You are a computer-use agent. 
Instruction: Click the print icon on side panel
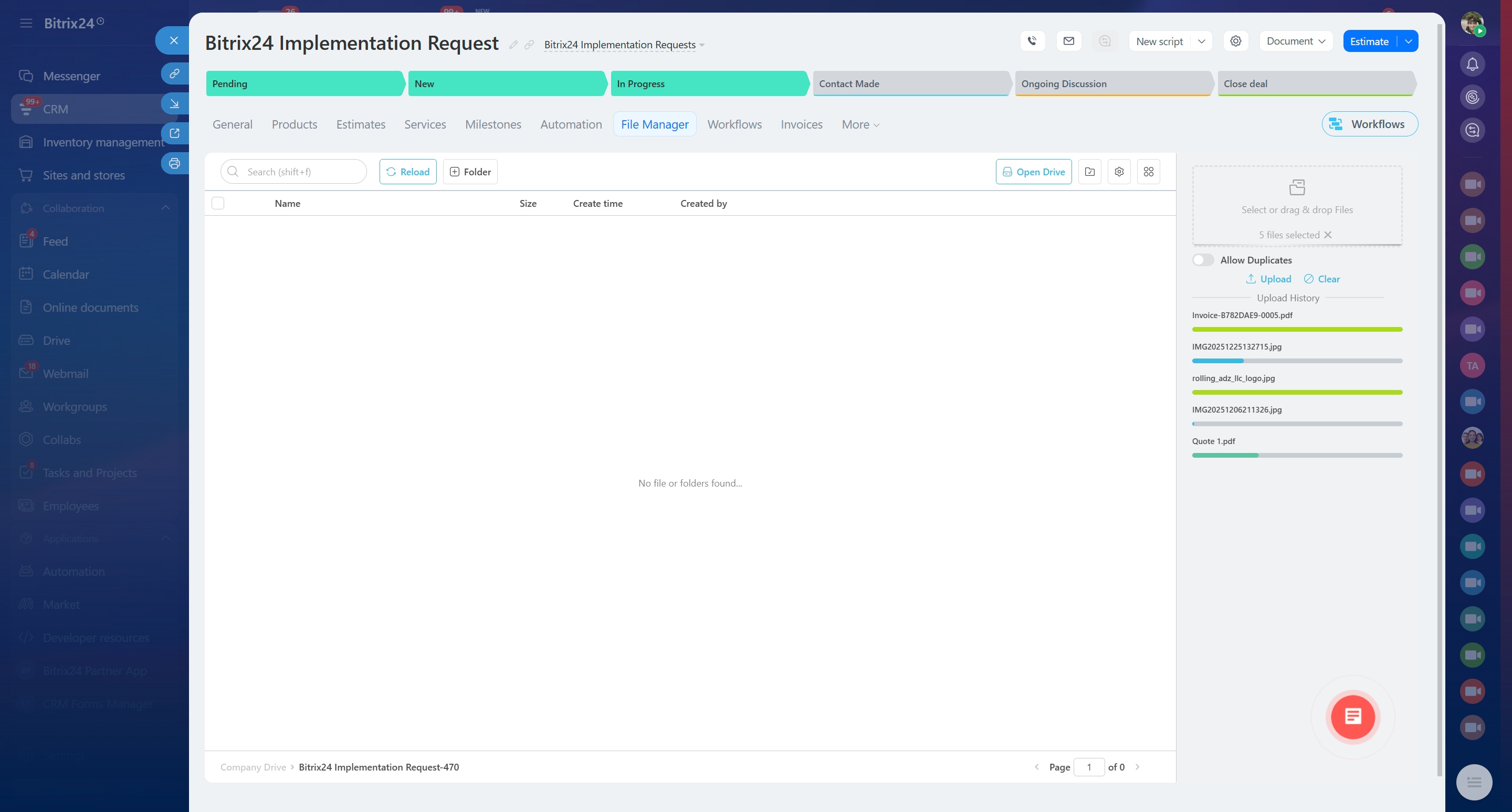[174, 164]
